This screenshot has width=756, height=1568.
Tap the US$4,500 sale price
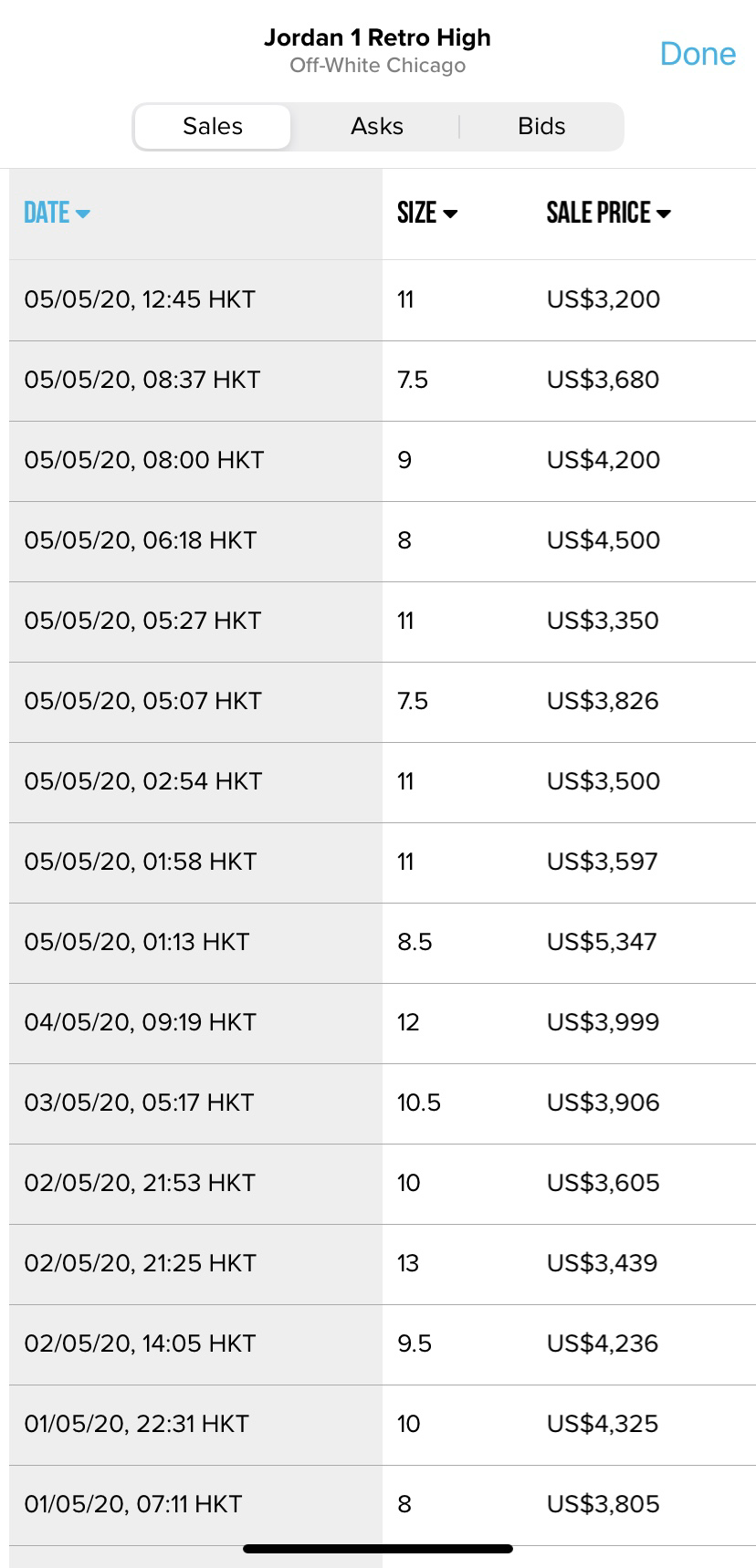coord(603,540)
